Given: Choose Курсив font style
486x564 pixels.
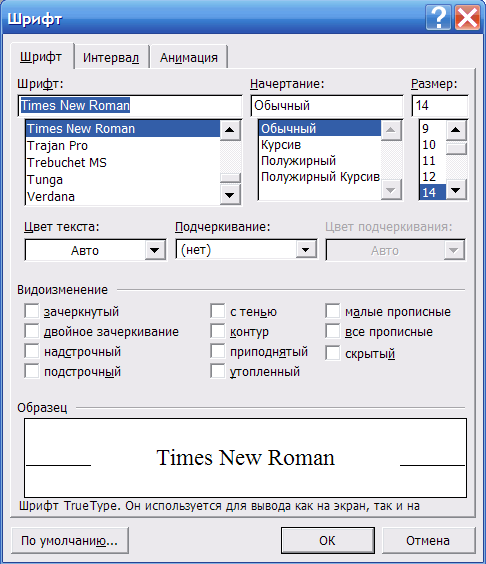Looking at the screenshot, I should point(319,145).
